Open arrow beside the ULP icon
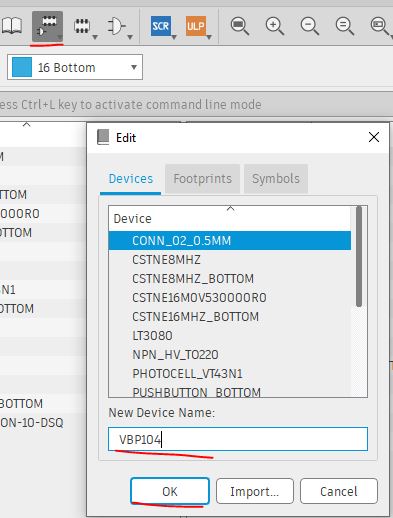 pyautogui.click(x=209, y=37)
